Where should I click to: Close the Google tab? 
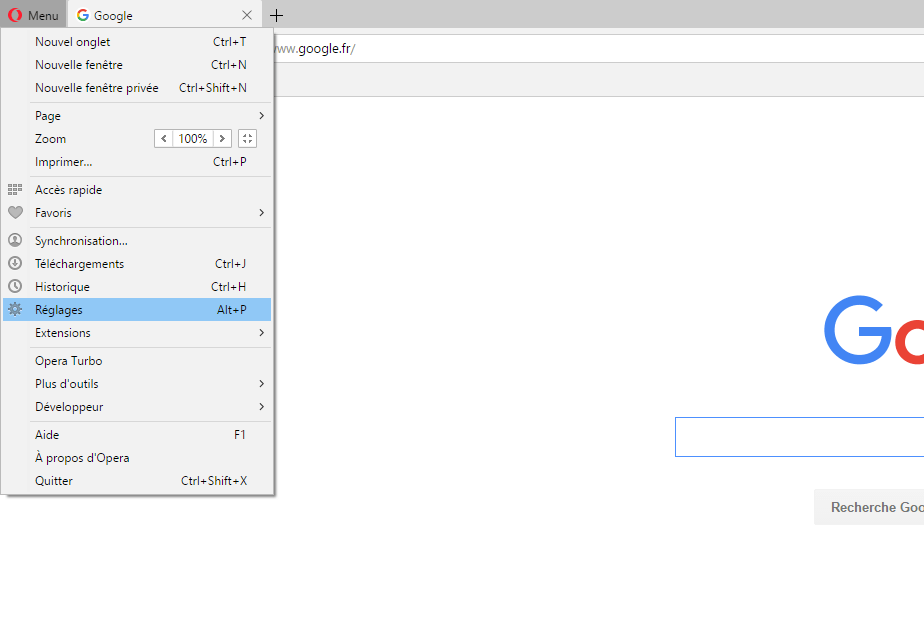(247, 15)
